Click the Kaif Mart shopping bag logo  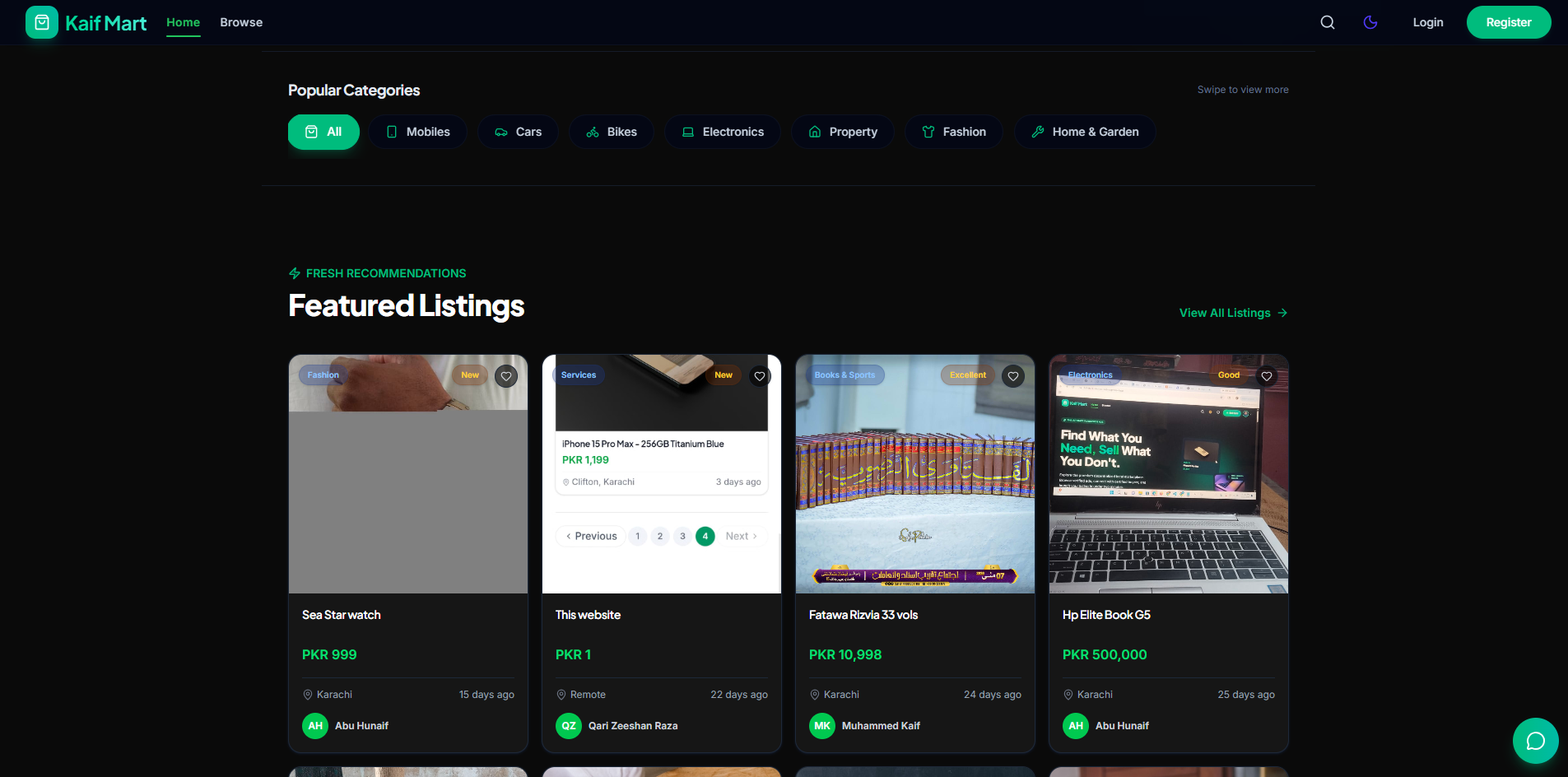[42, 22]
